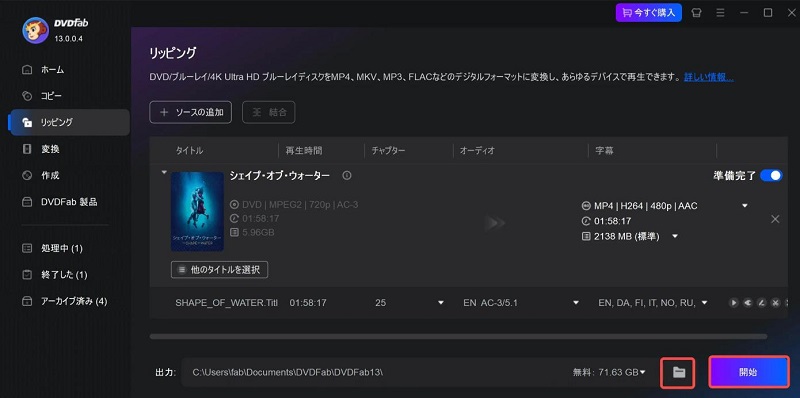Browse output folder icon
Image resolution: width=800 pixels, height=398 pixels.
click(678, 372)
